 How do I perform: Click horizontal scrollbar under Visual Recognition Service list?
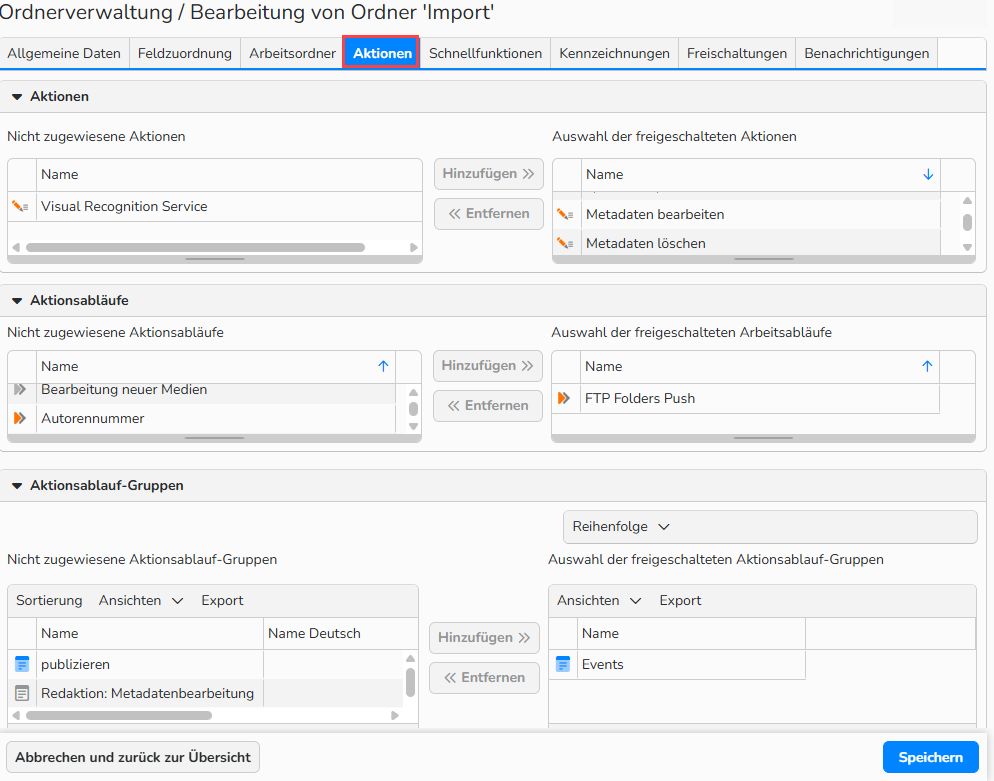pyautogui.click(x=195, y=247)
